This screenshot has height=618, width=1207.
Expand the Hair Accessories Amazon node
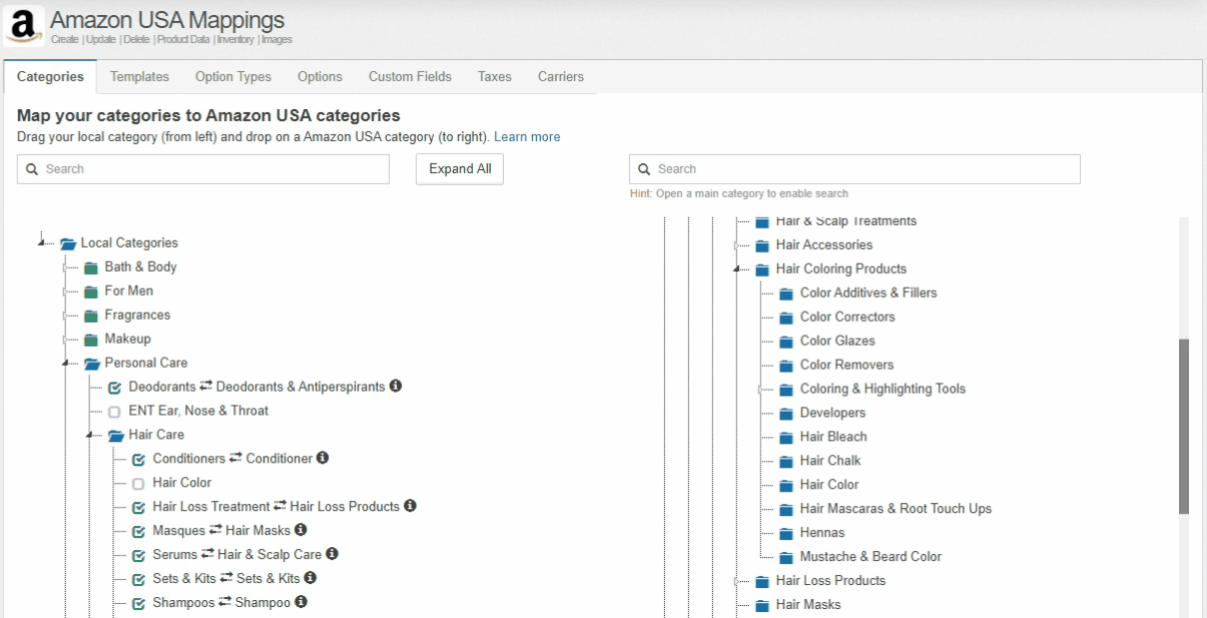tap(737, 245)
